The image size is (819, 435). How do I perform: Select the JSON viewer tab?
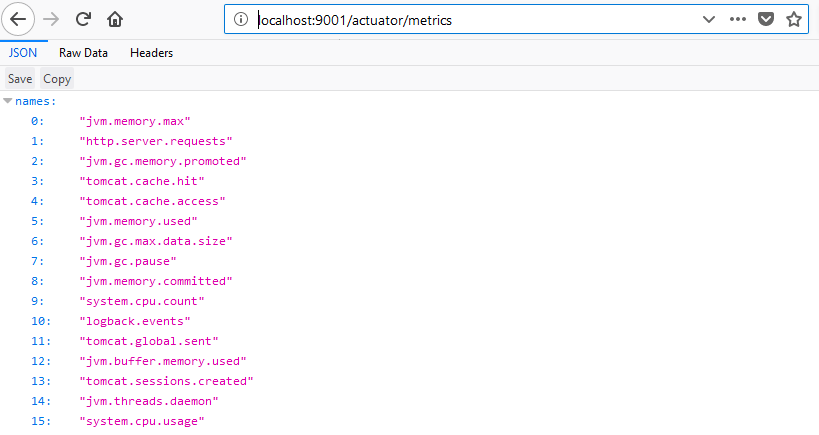point(22,53)
